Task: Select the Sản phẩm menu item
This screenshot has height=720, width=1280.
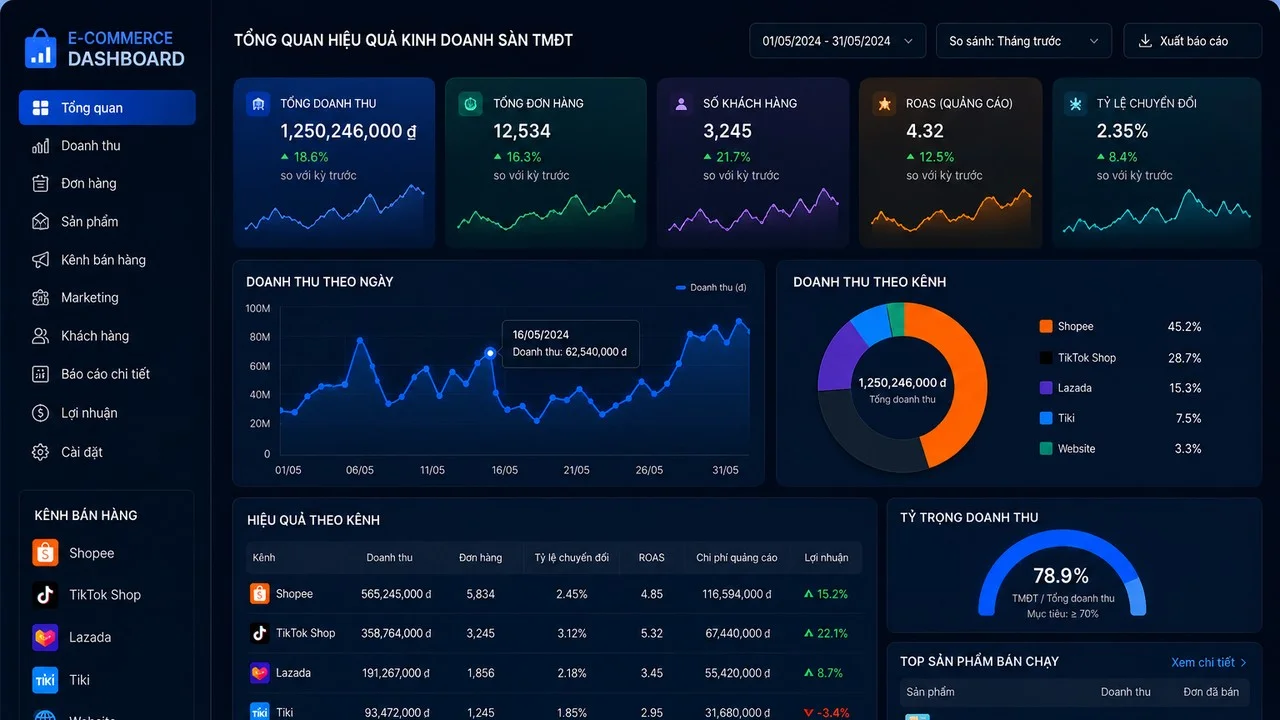Action: (x=107, y=222)
